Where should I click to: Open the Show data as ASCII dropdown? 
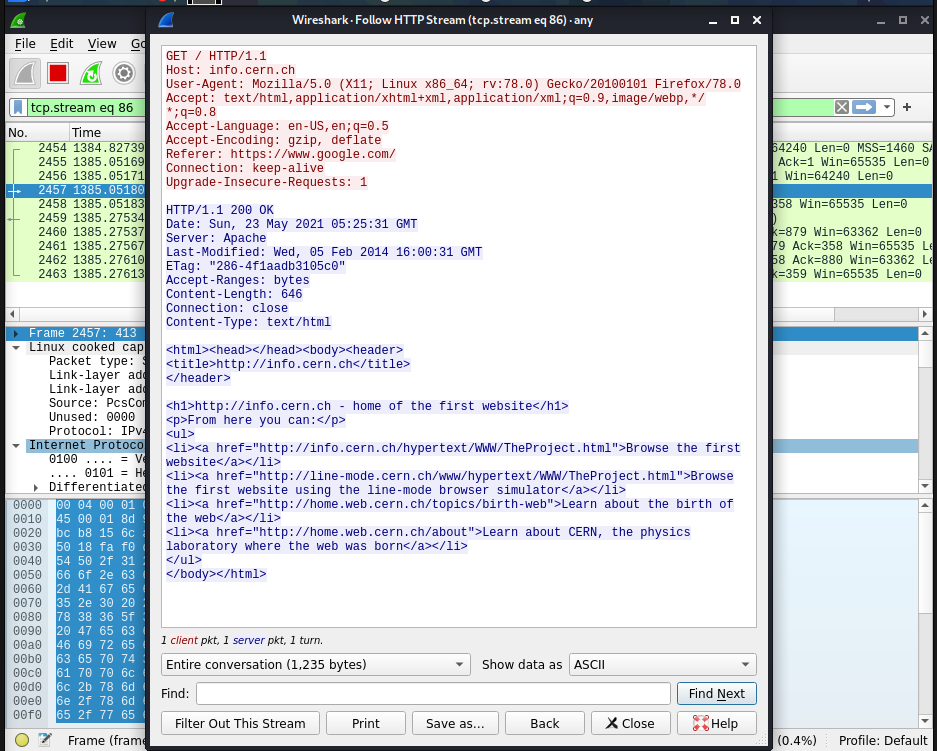point(662,664)
